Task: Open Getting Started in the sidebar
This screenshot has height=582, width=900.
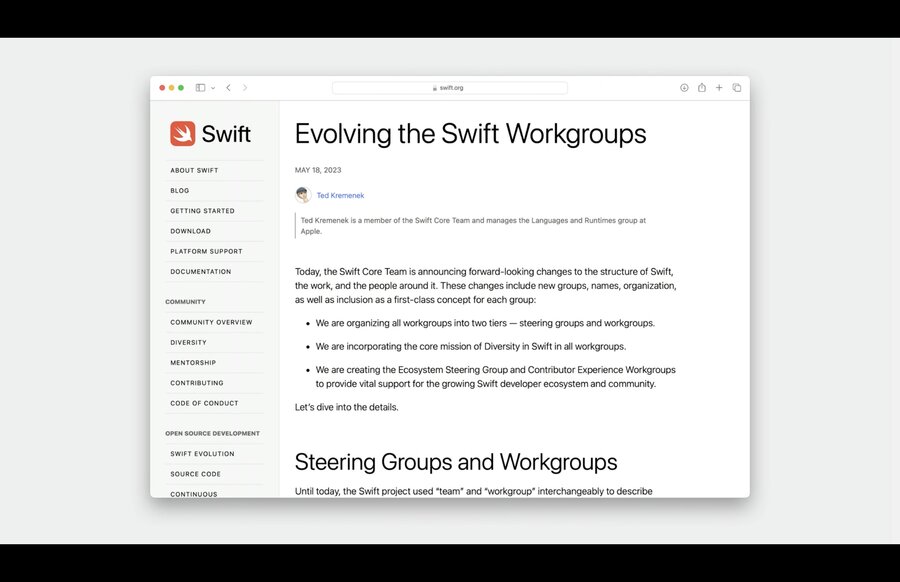Action: coord(203,211)
